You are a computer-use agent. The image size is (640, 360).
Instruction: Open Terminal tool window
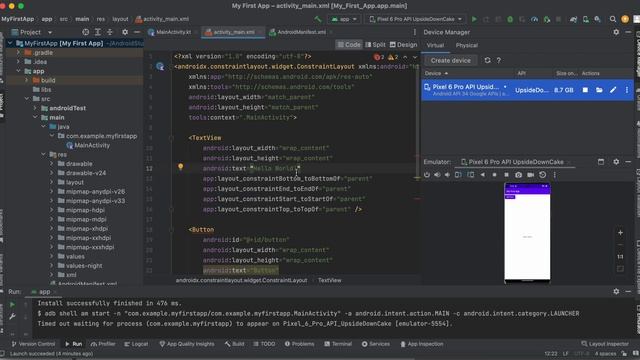click(338, 344)
